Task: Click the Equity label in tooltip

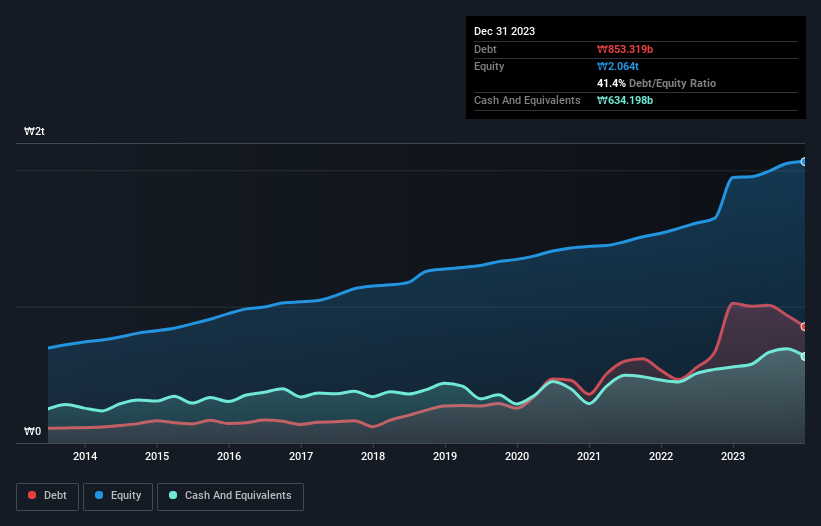Action: (489, 66)
